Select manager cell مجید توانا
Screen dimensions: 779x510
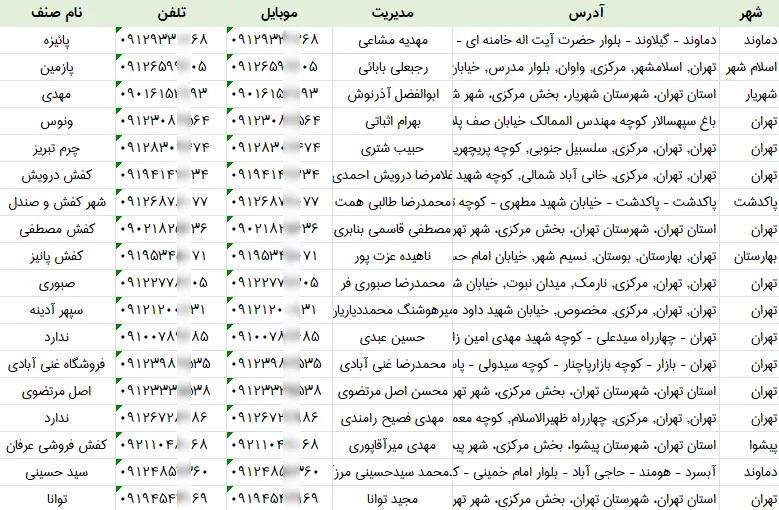coord(392,499)
